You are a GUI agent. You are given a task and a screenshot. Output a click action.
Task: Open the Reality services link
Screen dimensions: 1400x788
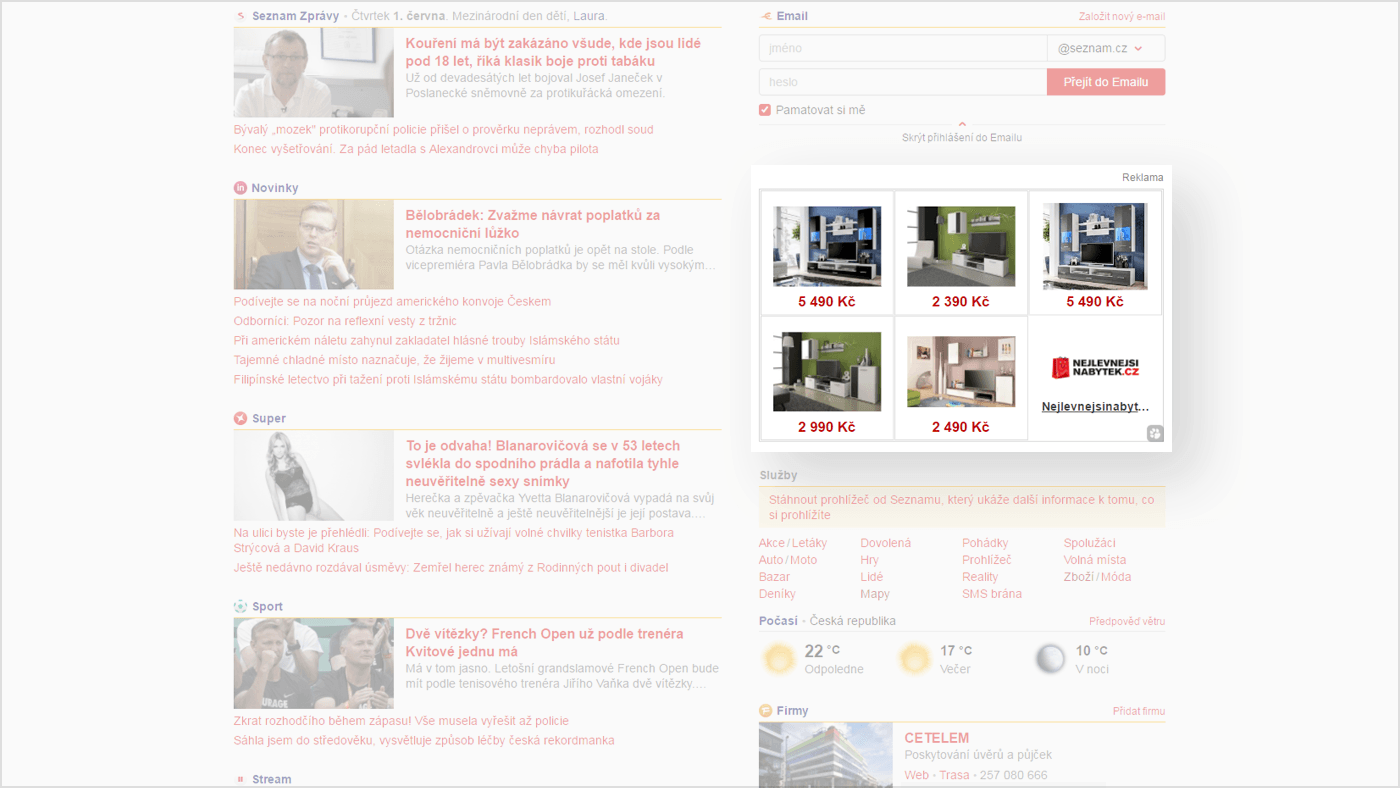(980, 577)
